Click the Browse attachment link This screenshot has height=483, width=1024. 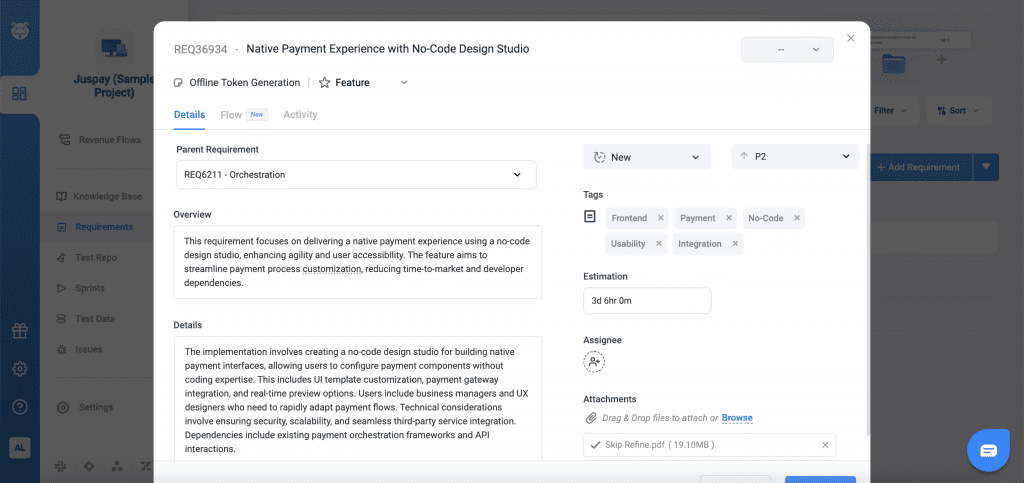737,418
